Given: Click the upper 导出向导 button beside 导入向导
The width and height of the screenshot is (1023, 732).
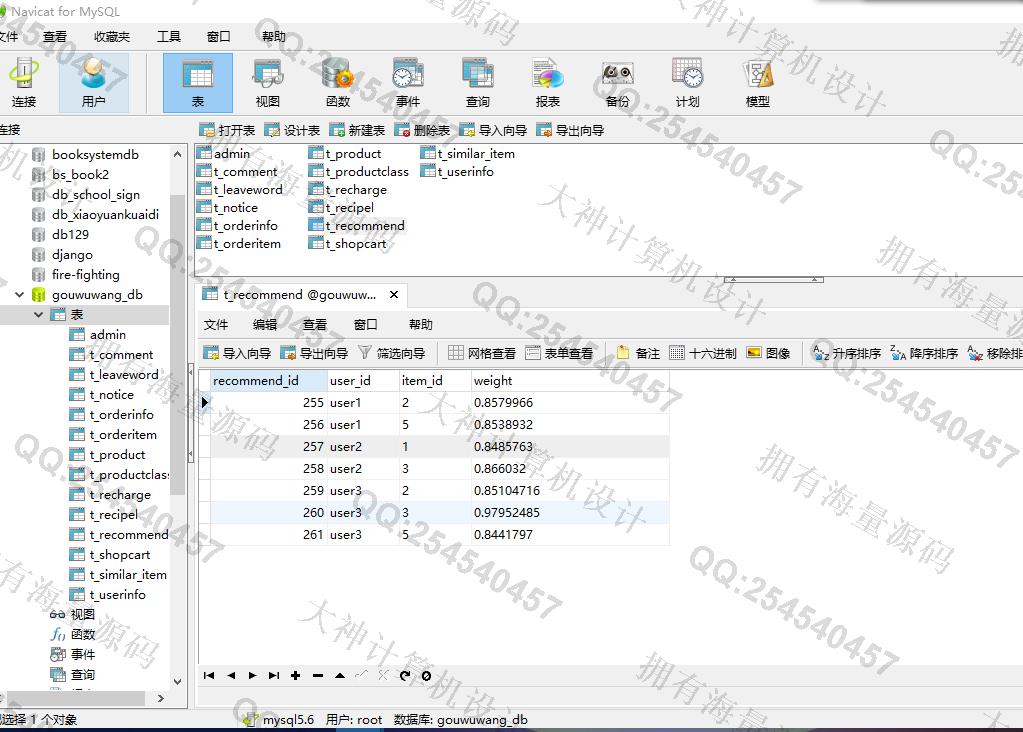Looking at the screenshot, I should coord(570,130).
